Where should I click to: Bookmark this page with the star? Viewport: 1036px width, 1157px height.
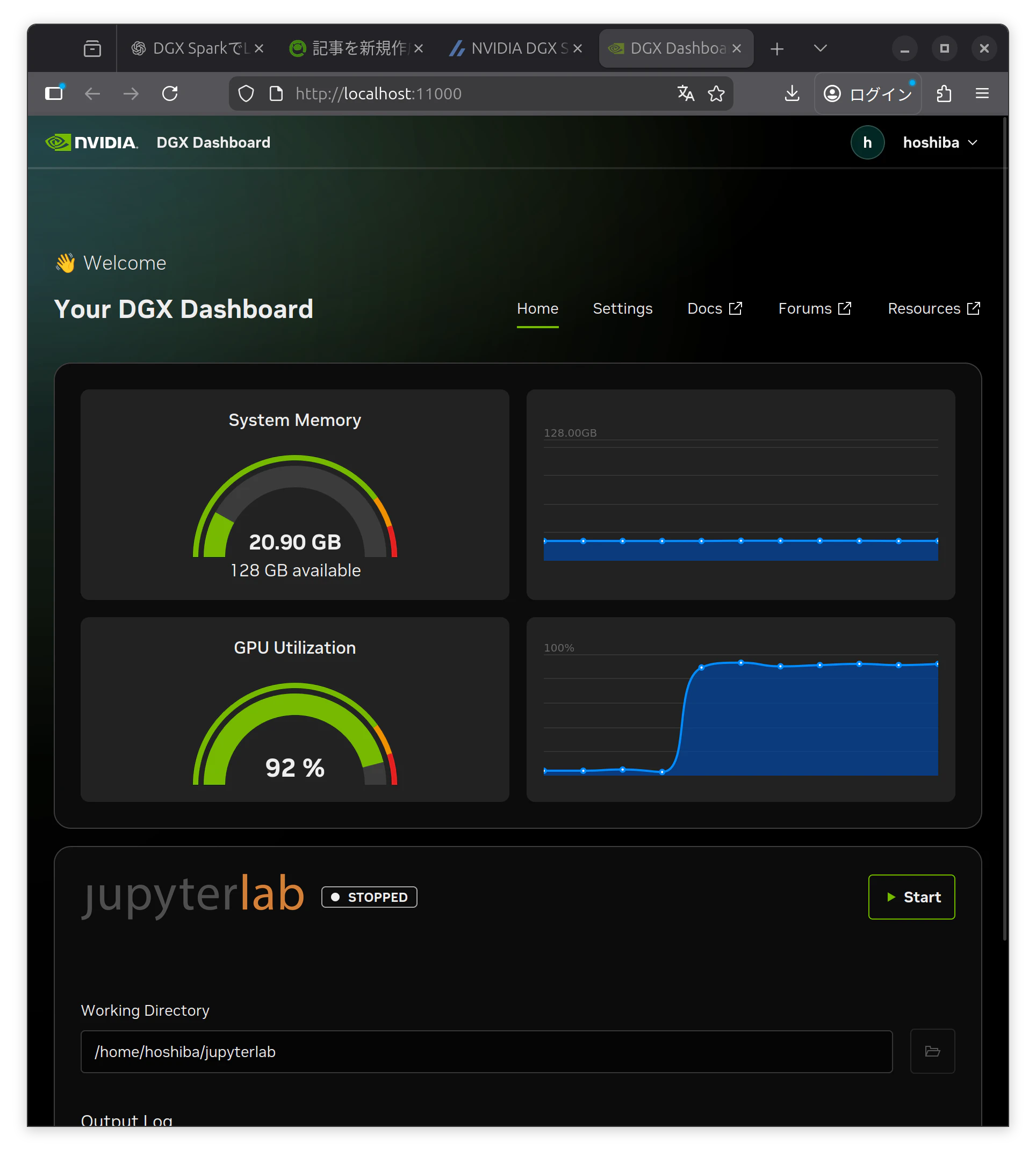(x=716, y=93)
